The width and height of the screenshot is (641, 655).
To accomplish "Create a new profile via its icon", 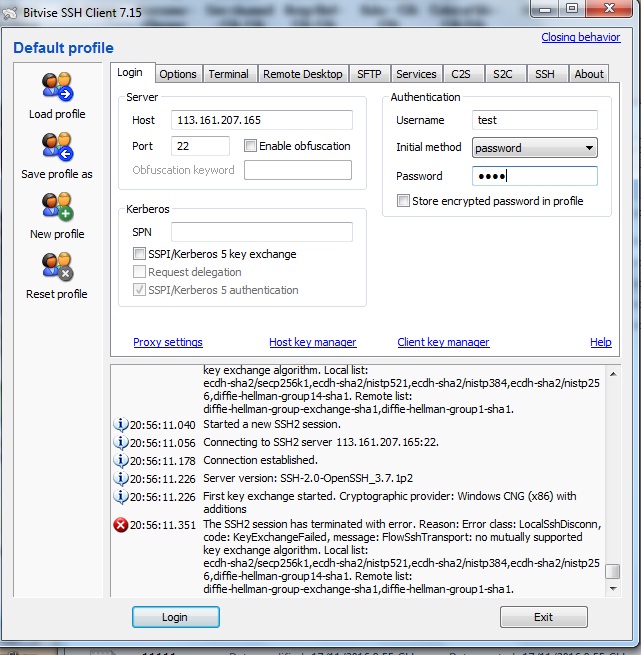I will [57, 207].
